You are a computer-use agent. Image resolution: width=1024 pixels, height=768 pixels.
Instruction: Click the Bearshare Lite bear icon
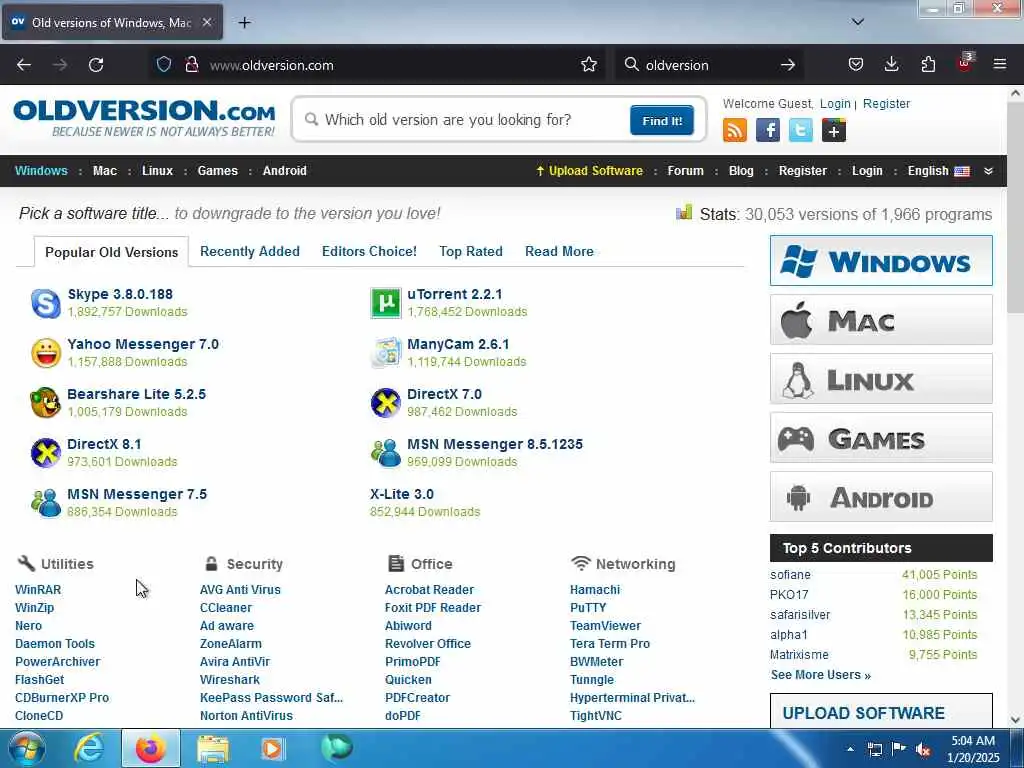pyautogui.click(x=46, y=403)
